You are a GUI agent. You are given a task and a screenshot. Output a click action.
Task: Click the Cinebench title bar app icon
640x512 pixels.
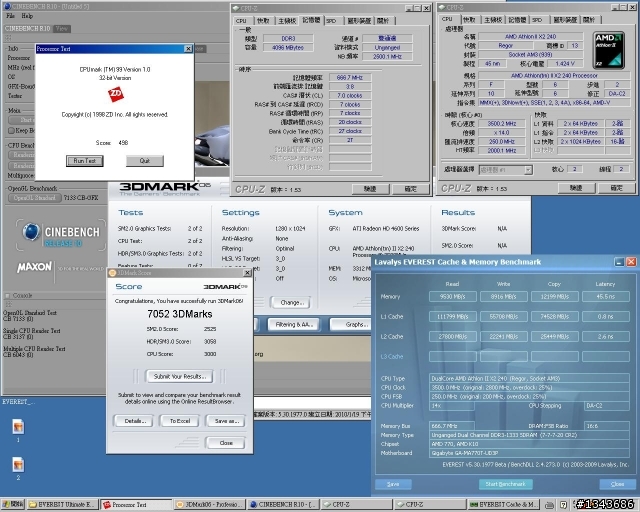pyautogui.click(x=7, y=6)
